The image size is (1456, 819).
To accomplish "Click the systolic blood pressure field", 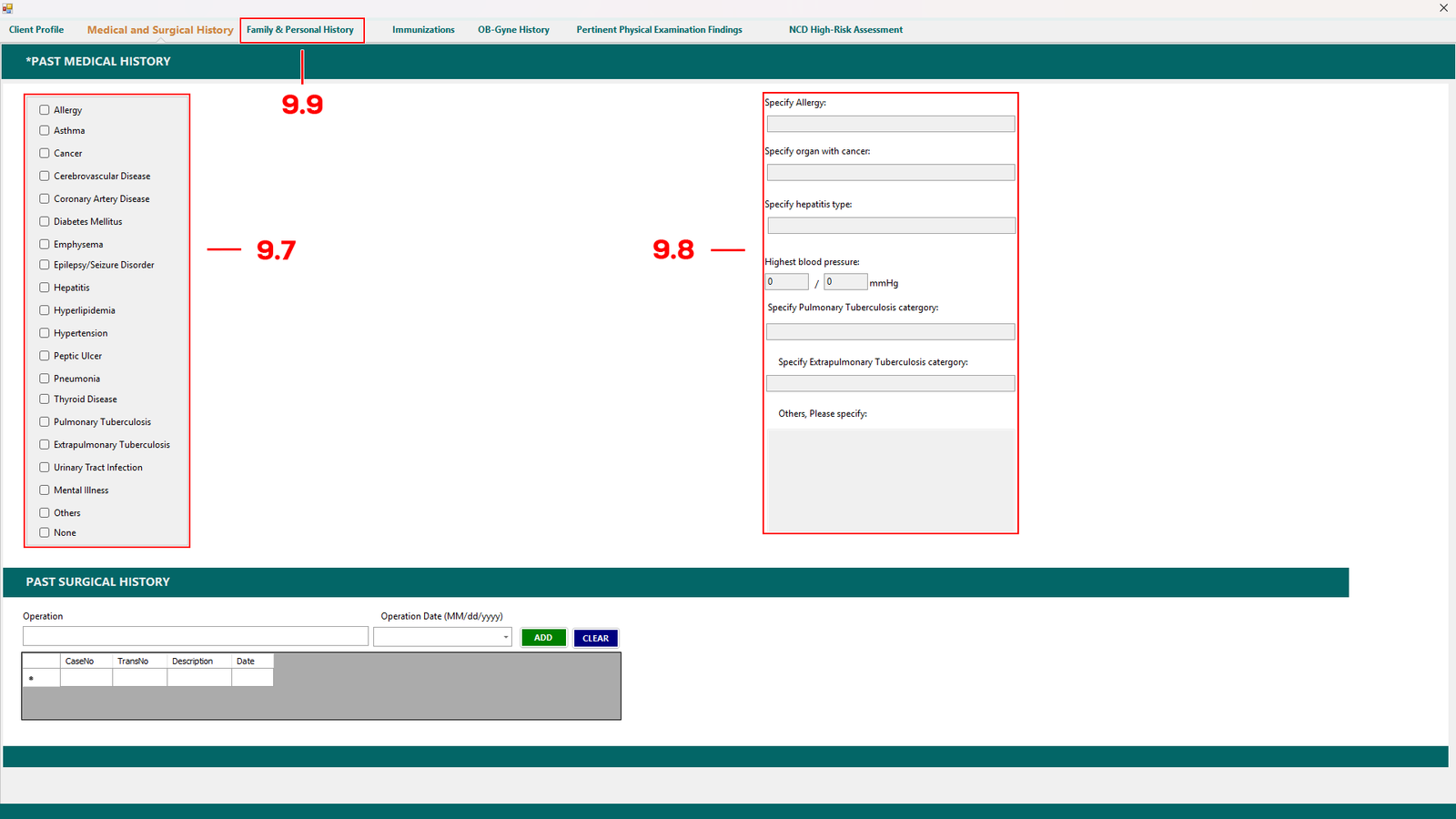I will [786, 282].
